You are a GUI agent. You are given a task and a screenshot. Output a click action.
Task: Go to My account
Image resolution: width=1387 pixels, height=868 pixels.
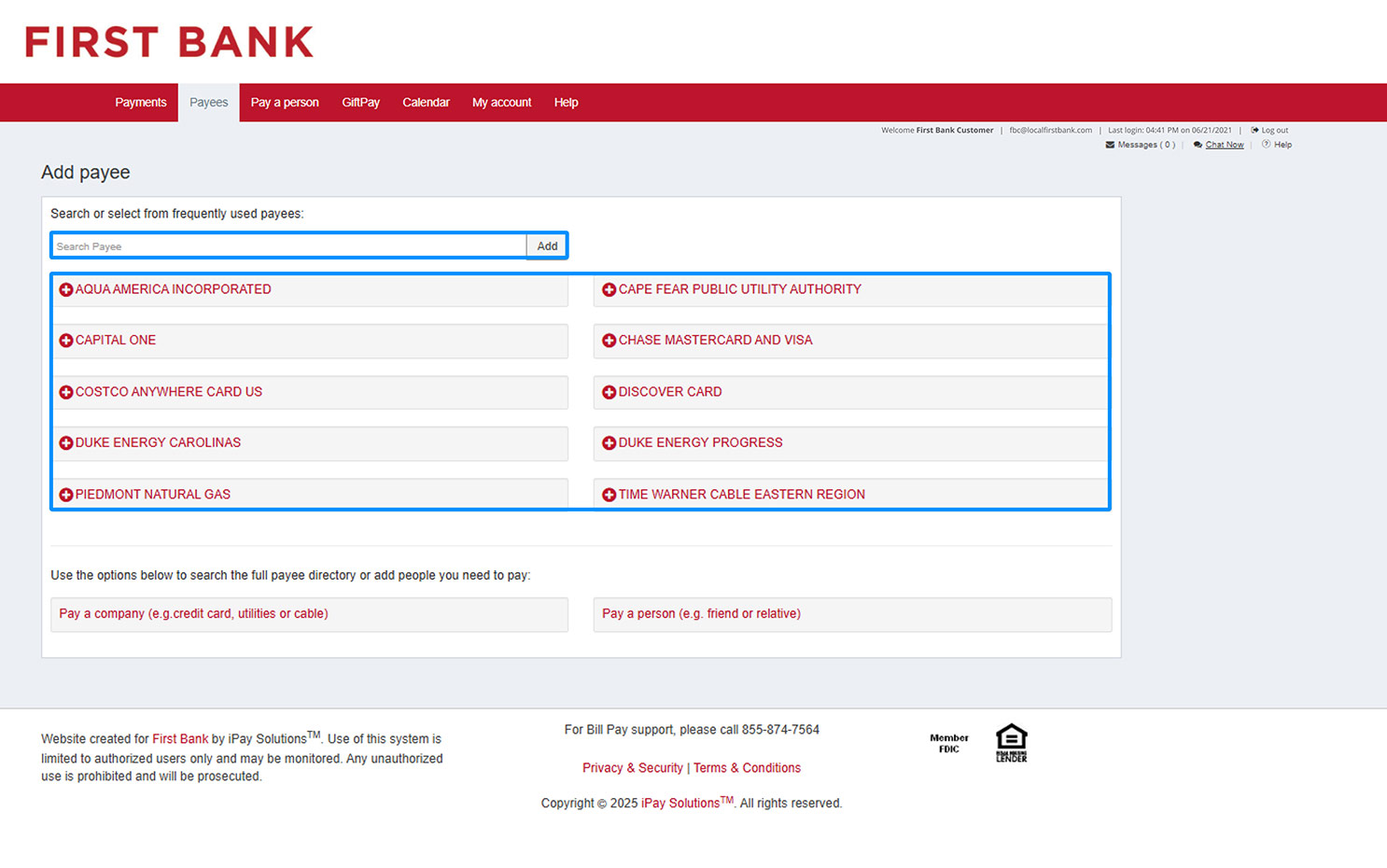point(501,102)
